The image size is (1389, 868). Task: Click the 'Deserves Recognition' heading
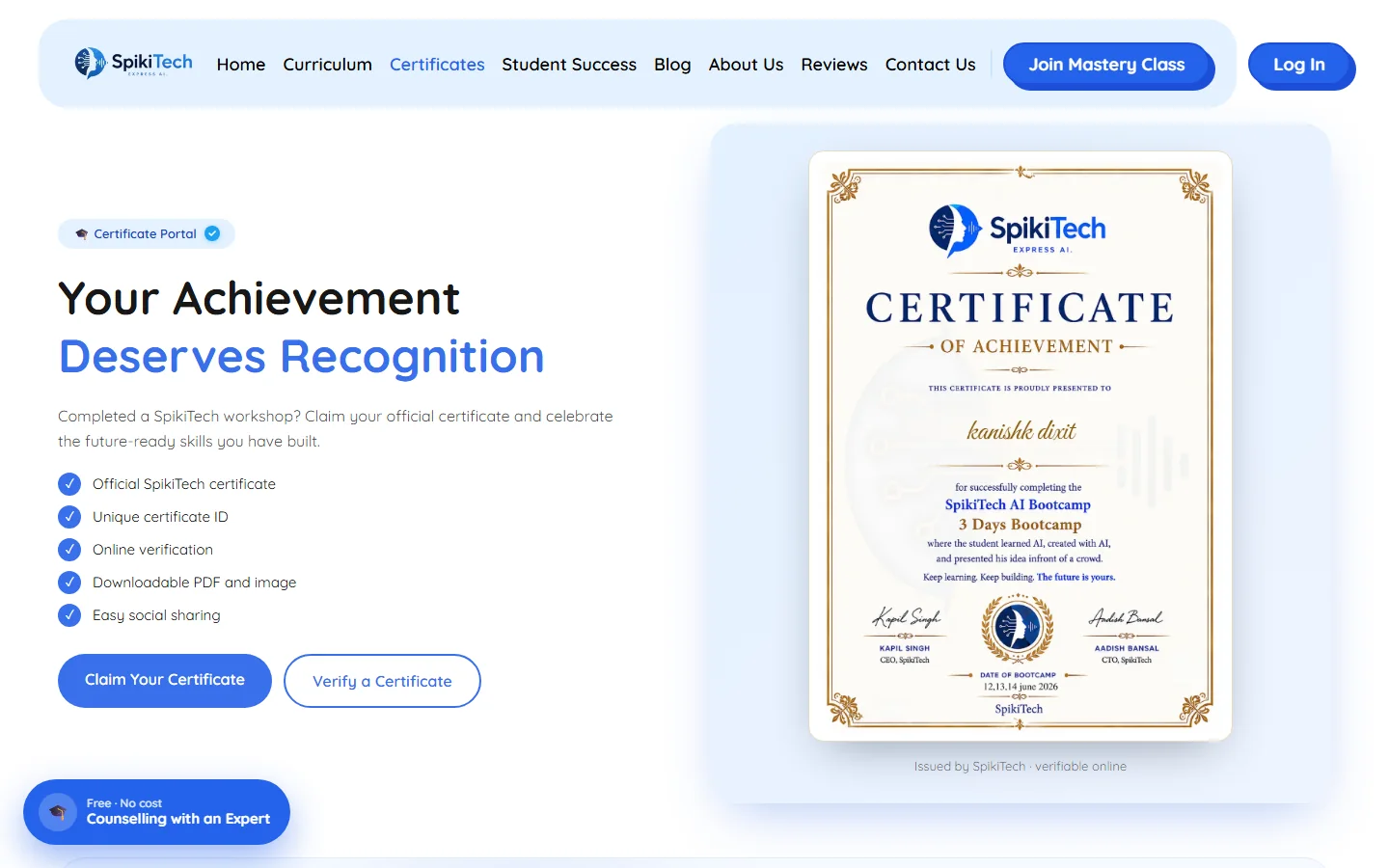pos(302,357)
